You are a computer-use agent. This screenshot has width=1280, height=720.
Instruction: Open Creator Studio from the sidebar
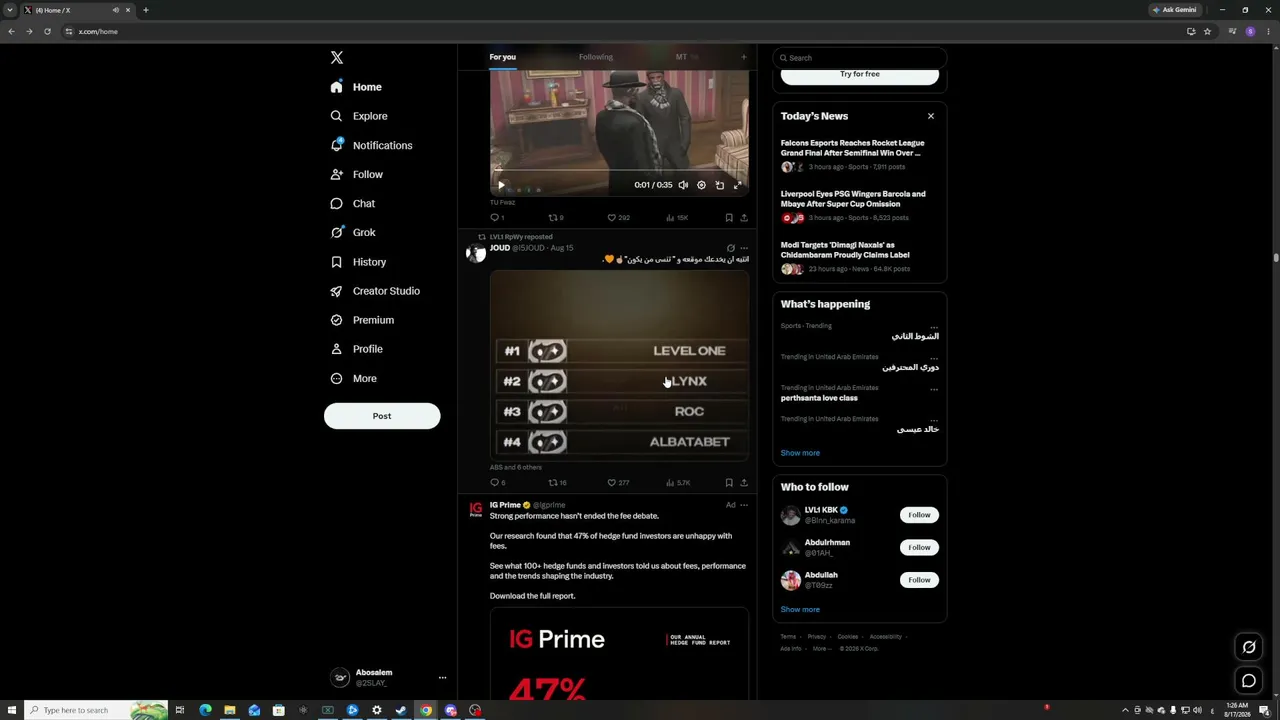pos(375,291)
